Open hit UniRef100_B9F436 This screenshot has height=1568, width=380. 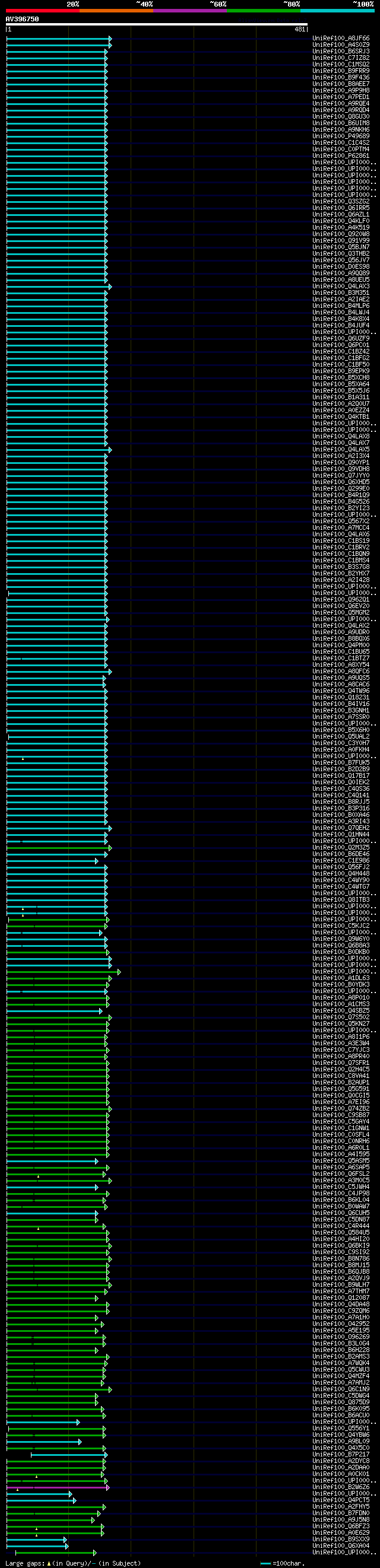coord(341,77)
